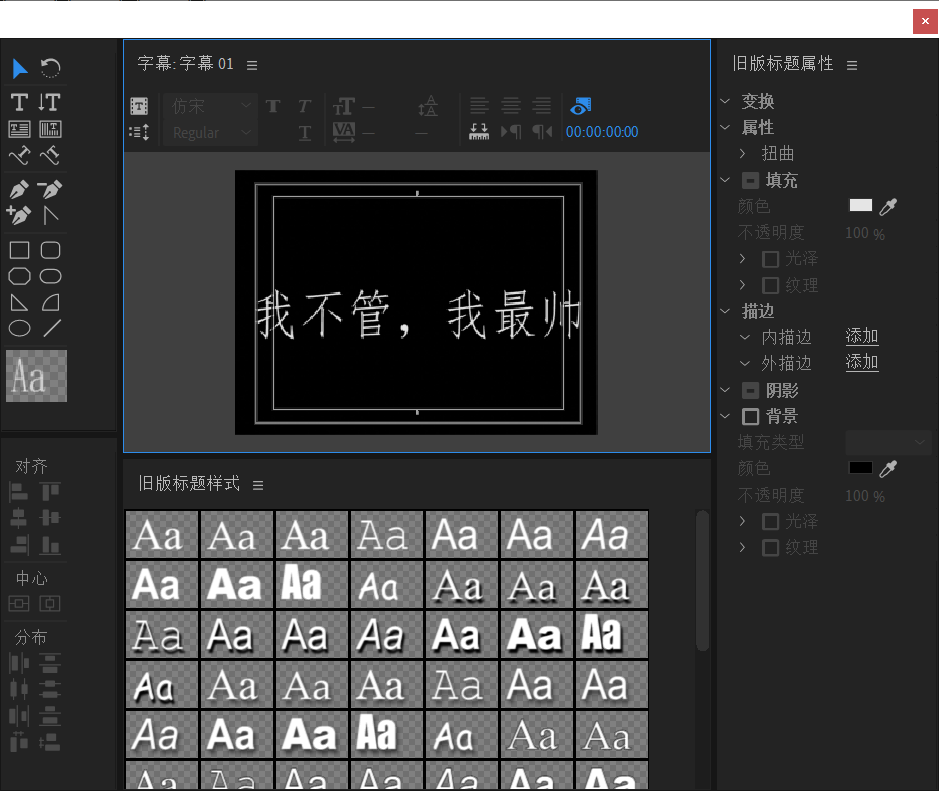Select the Delete Anchor Point tool
The height and width of the screenshot is (791, 939).
pos(50,190)
